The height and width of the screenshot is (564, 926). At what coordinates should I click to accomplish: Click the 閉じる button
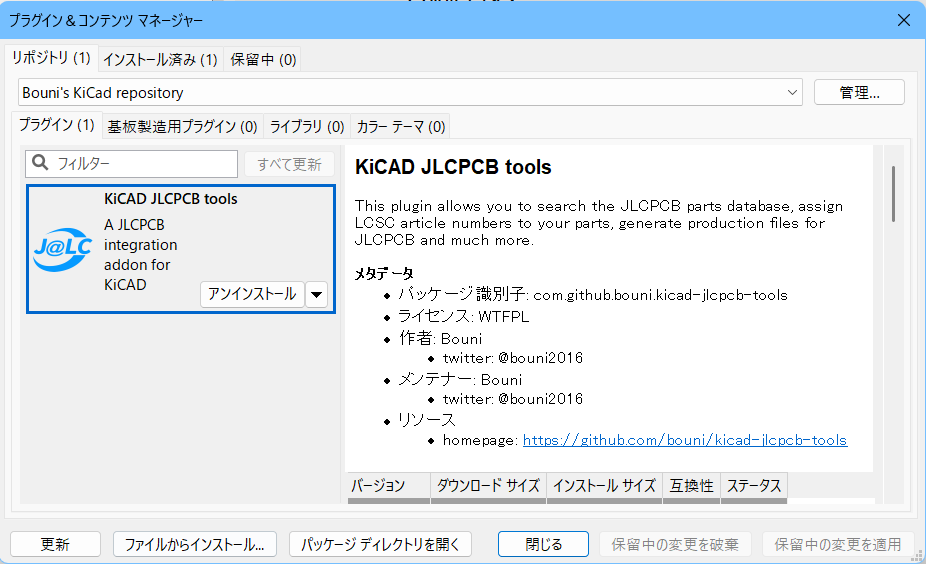[543, 544]
